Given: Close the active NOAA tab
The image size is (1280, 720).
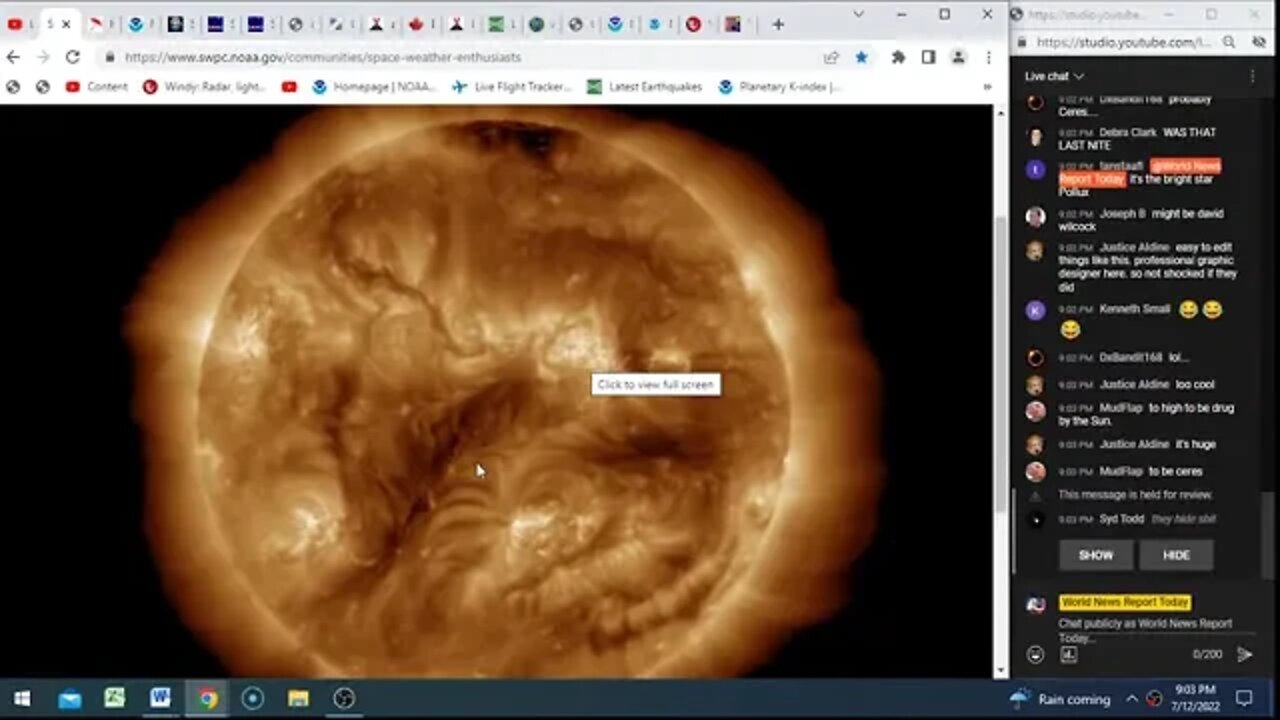Looking at the screenshot, I should tap(67, 24).
